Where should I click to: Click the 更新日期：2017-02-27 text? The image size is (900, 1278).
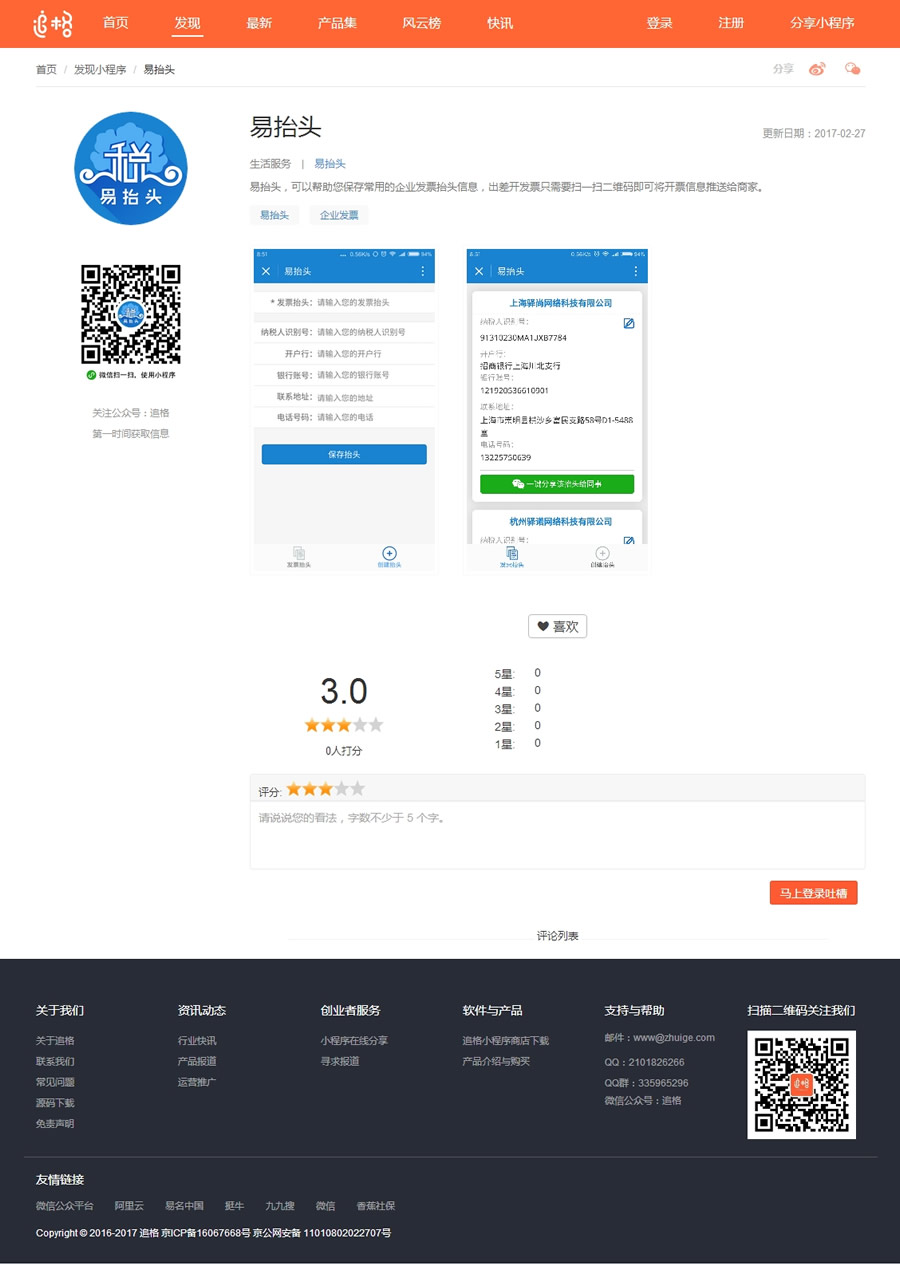(814, 134)
